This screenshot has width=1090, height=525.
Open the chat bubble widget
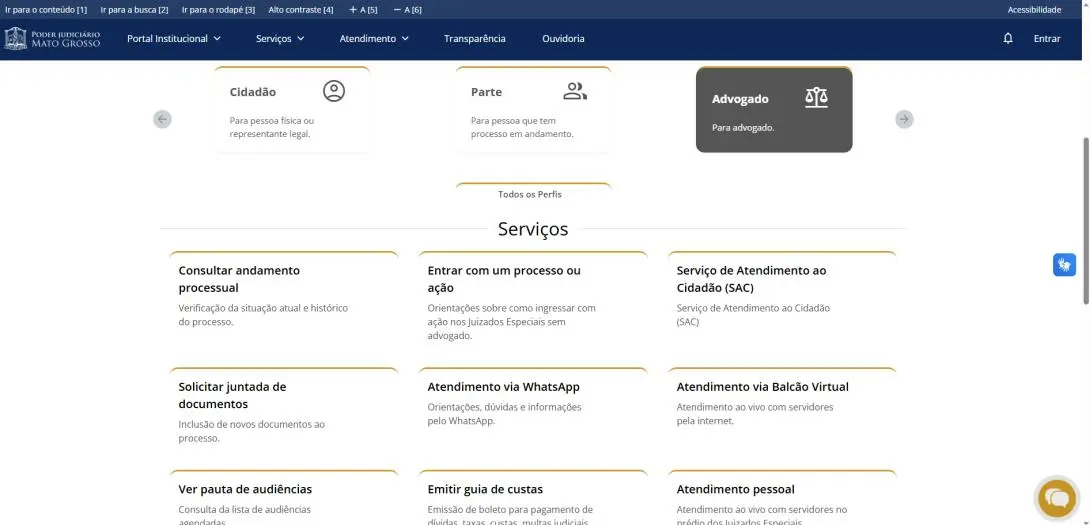(1057, 498)
